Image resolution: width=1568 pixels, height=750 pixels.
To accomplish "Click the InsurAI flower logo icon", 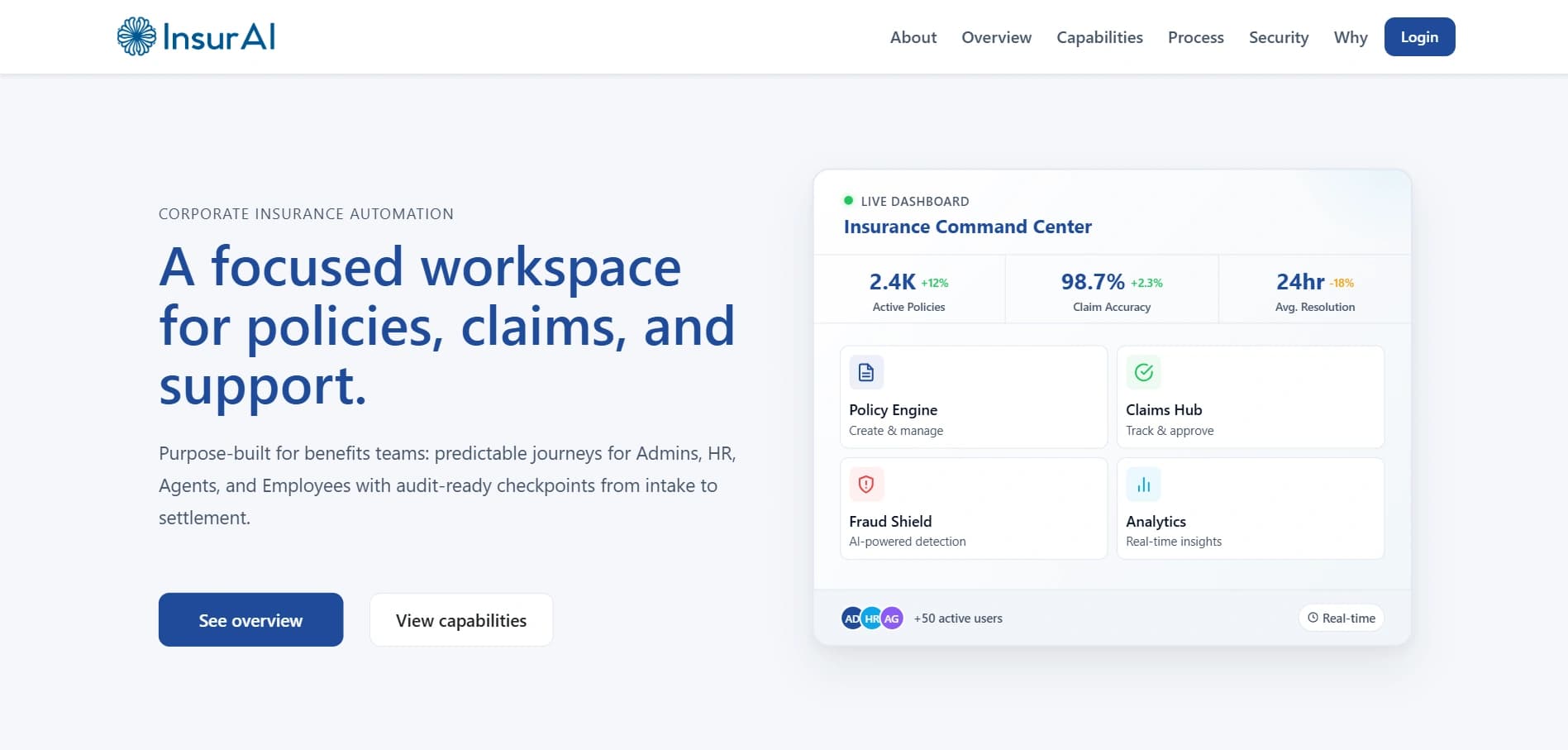I will pos(136,36).
